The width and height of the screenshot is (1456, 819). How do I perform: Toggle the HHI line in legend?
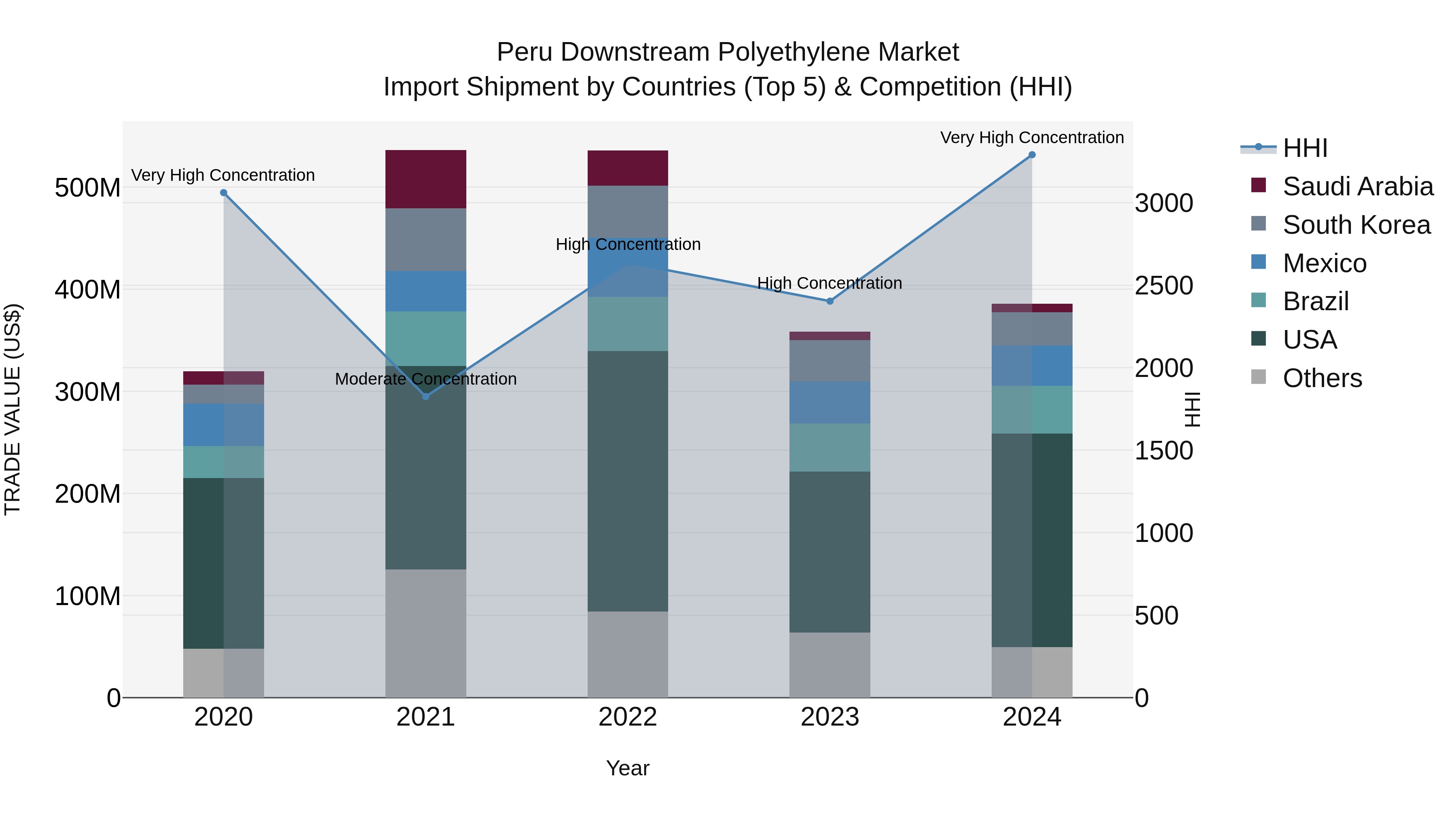click(x=1284, y=148)
